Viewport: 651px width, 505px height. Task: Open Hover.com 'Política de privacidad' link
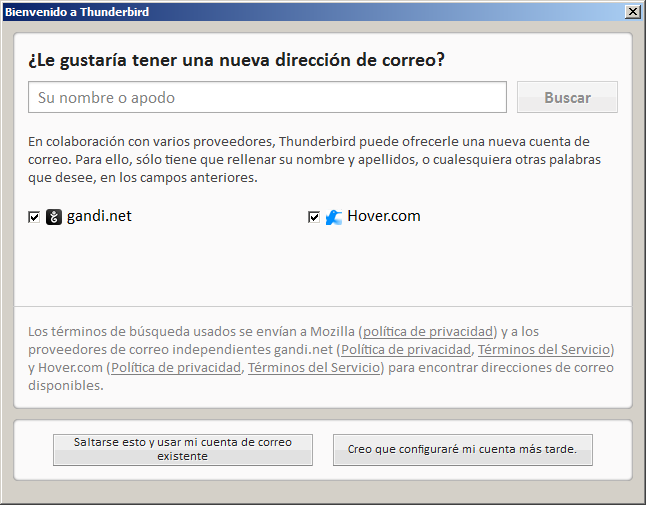(176, 368)
